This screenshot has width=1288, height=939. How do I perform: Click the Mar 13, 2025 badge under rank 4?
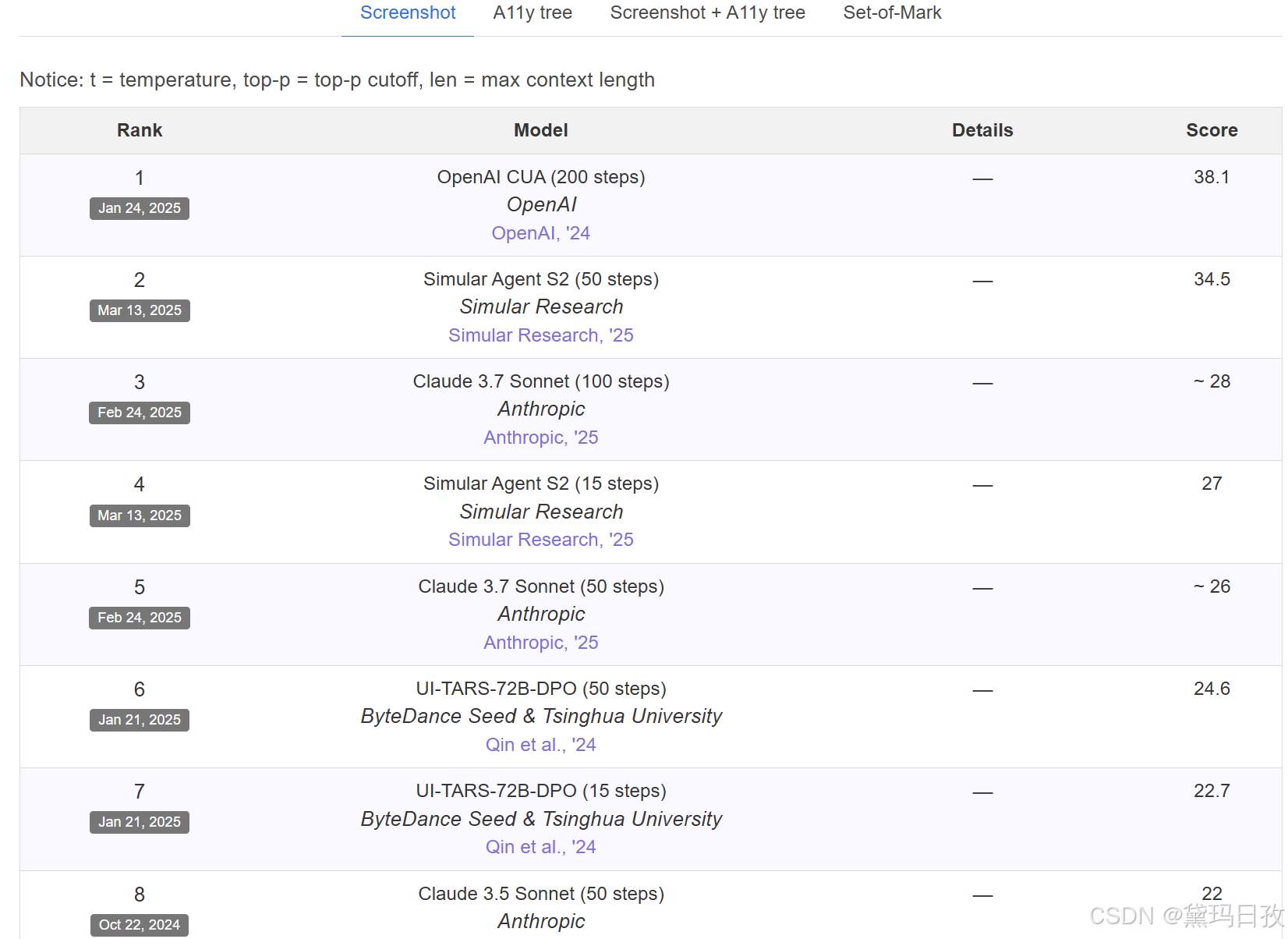click(140, 516)
